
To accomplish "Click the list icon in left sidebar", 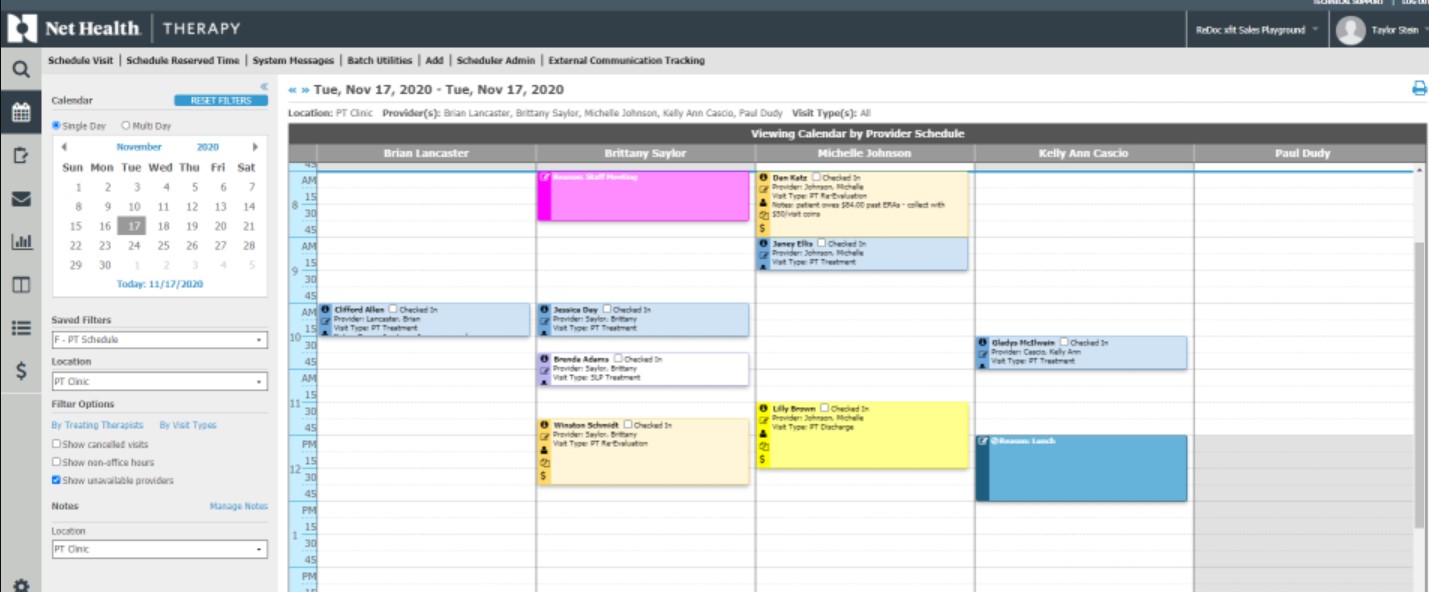I will point(20,327).
